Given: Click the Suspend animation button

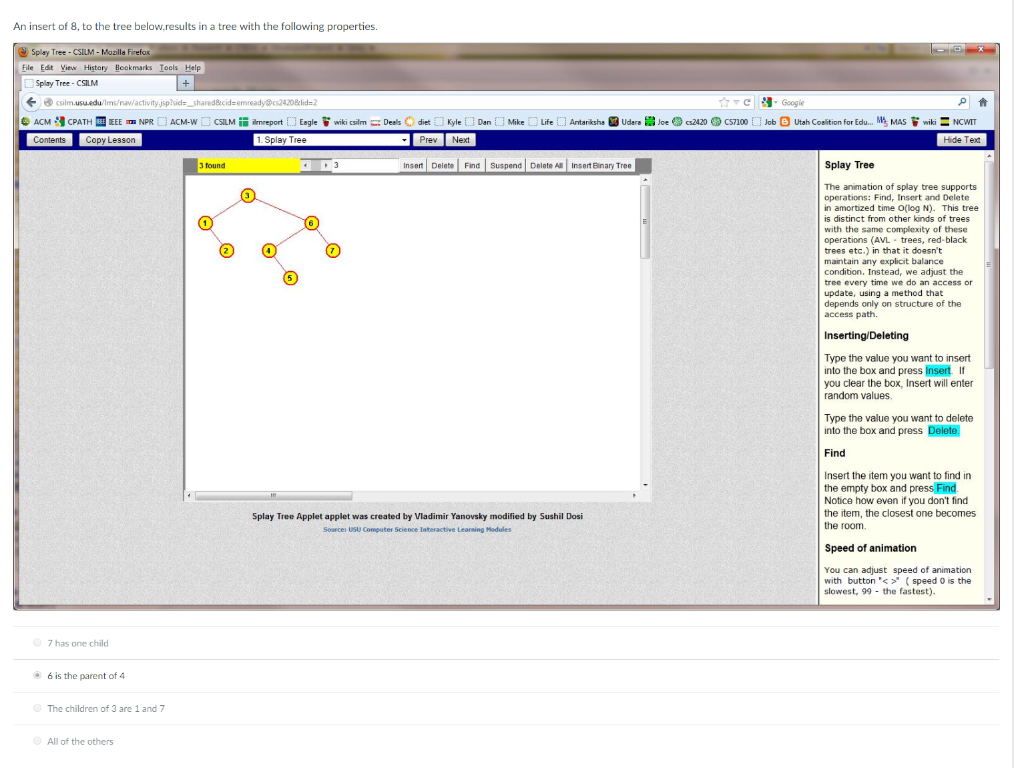Looking at the screenshot, I should [506, 165].
